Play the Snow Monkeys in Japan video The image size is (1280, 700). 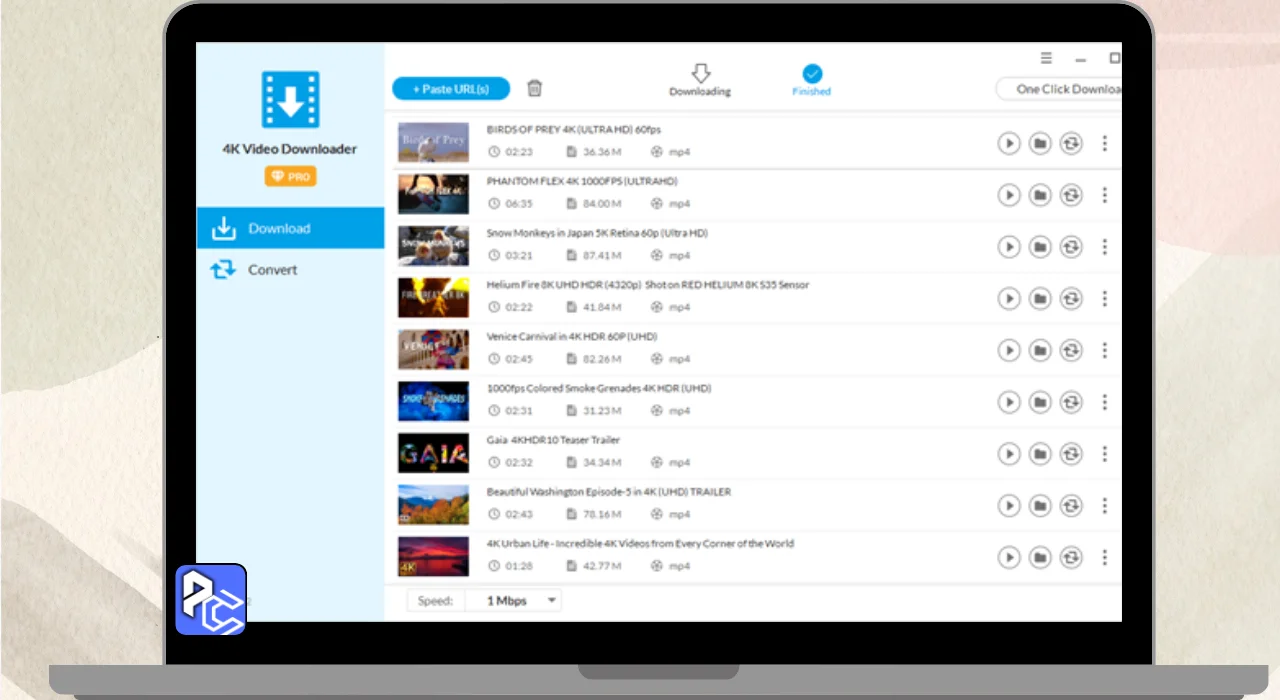click(1009, 247)
